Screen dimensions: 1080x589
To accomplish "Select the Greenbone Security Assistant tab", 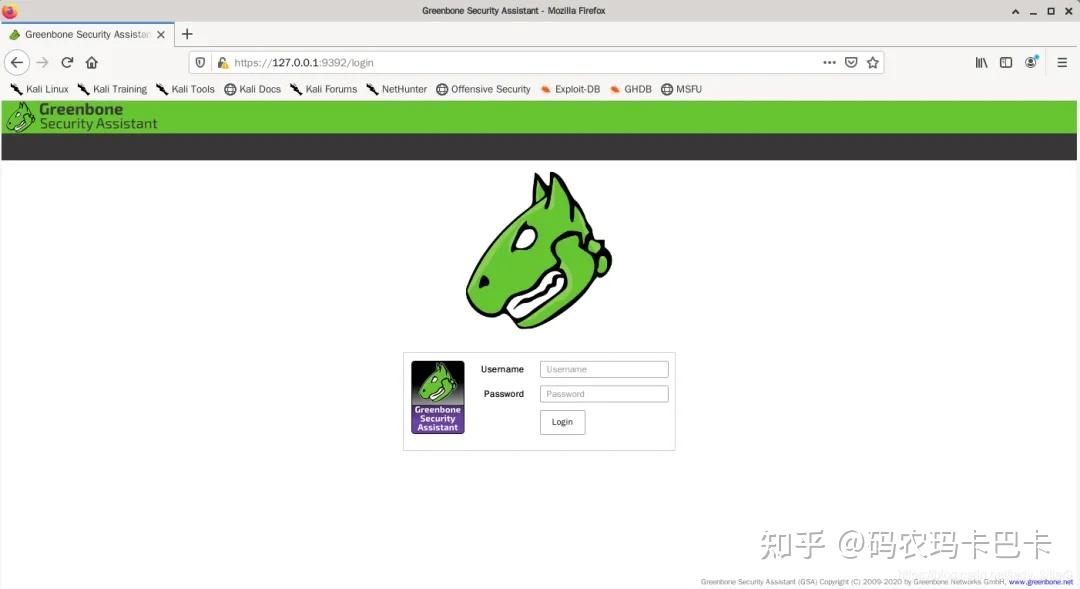I will click(x=85, y=33).
